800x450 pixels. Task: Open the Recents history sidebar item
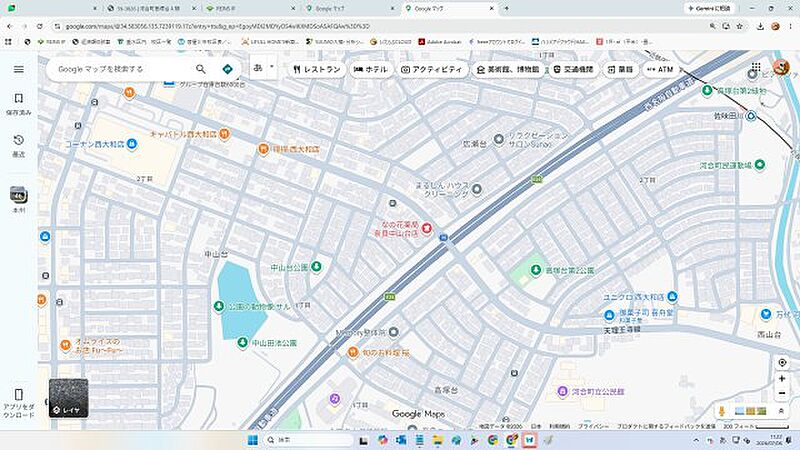pyautogui.click(x=19, y=145)
